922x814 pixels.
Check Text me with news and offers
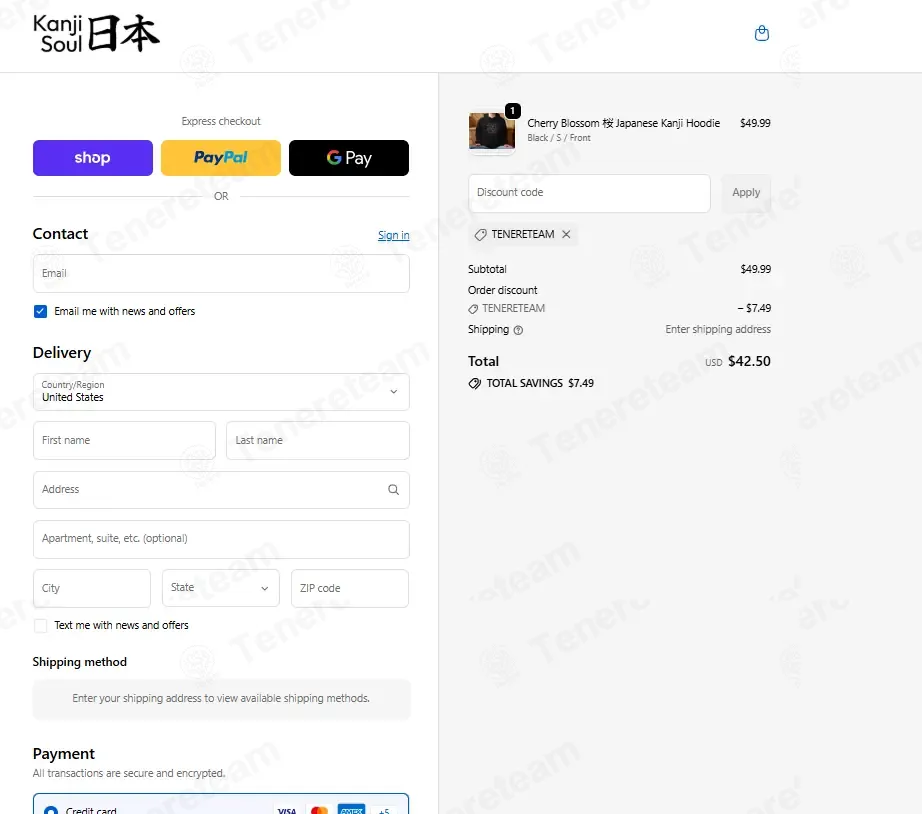click(40, 625)
